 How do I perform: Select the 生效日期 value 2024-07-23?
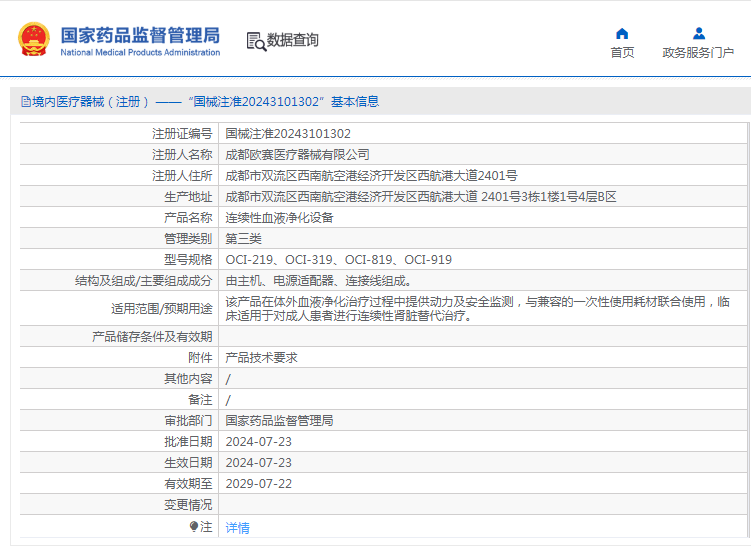(259, 463)
